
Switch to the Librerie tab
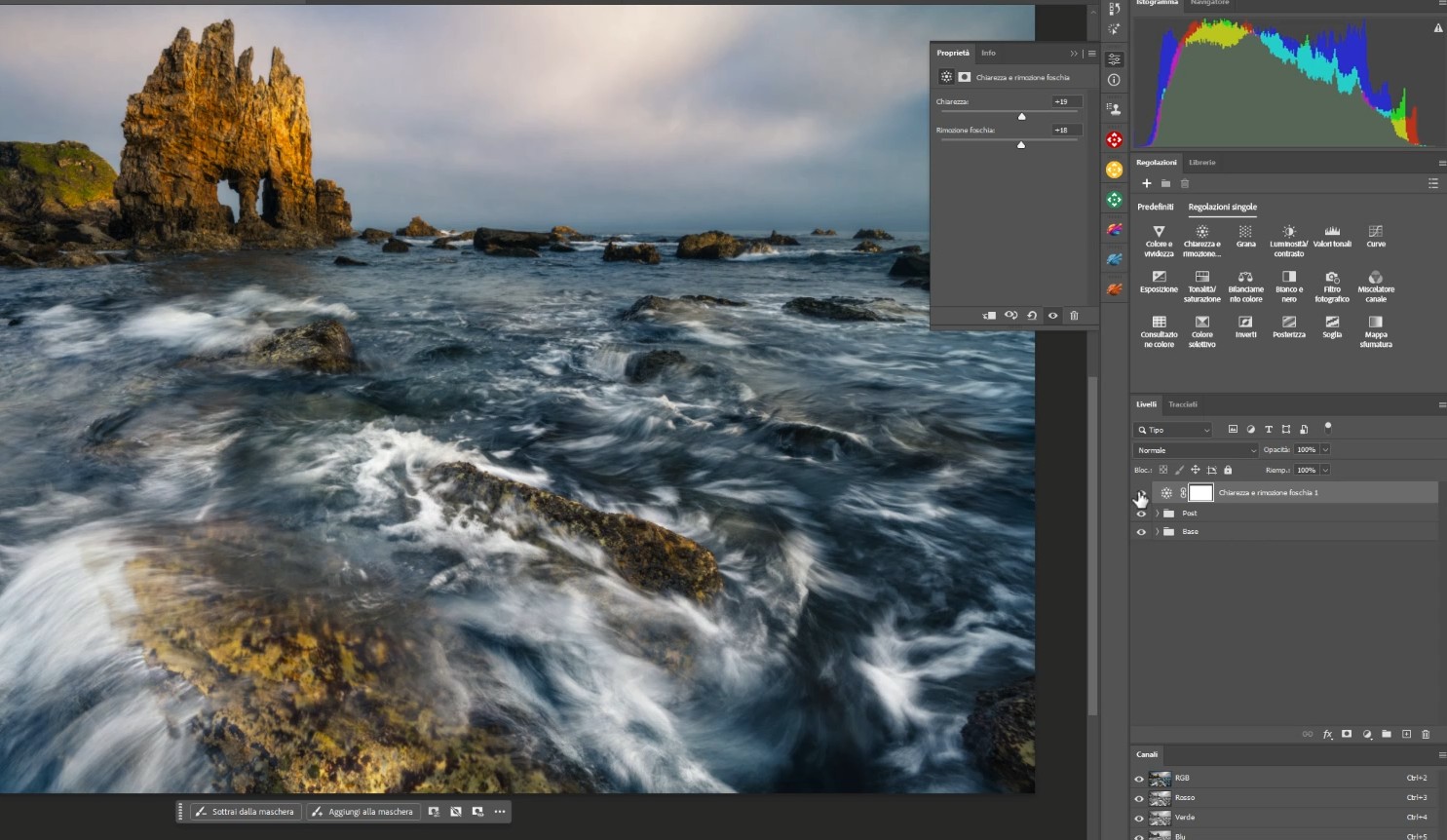click(1201, 163)
